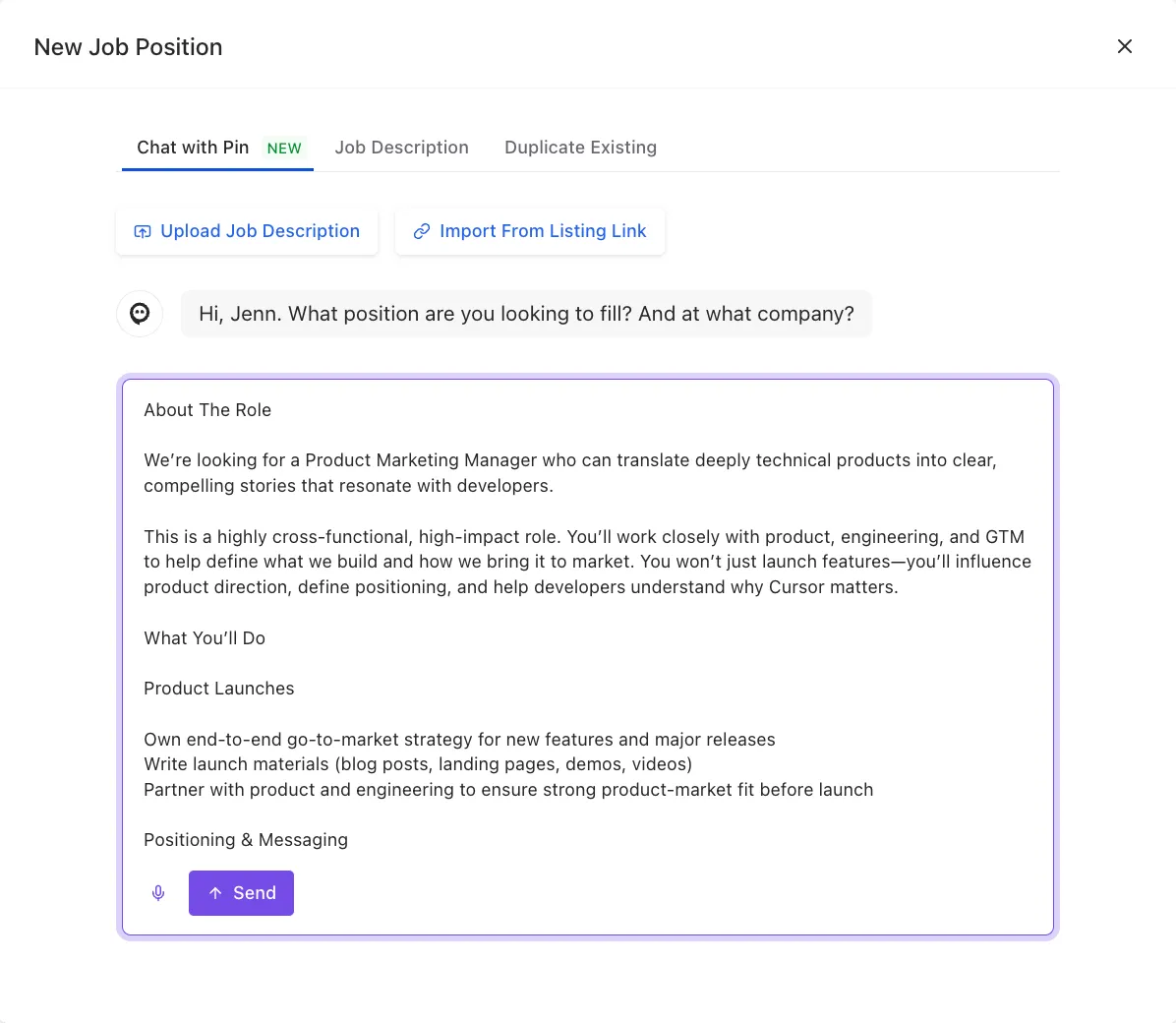The width and height of the screenshot is (1176, 1023).
Task: Click the upload icon beside Upload Job Description
Action: click(x=143, y=231)
